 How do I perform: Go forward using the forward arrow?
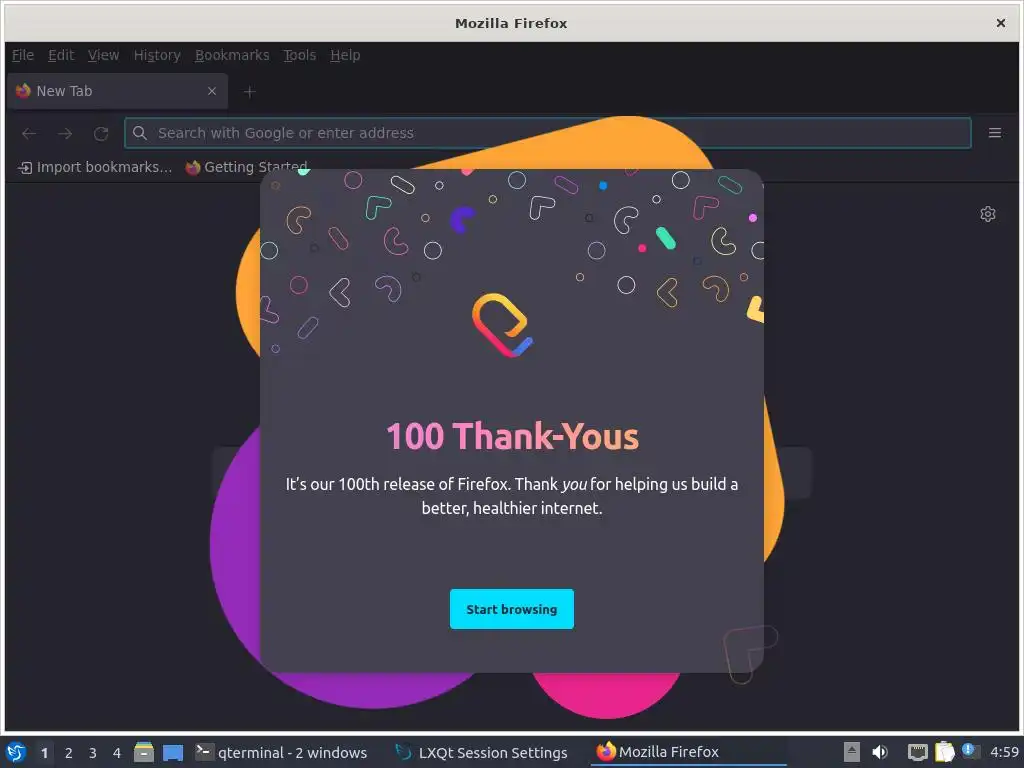(x=65, y=133)
